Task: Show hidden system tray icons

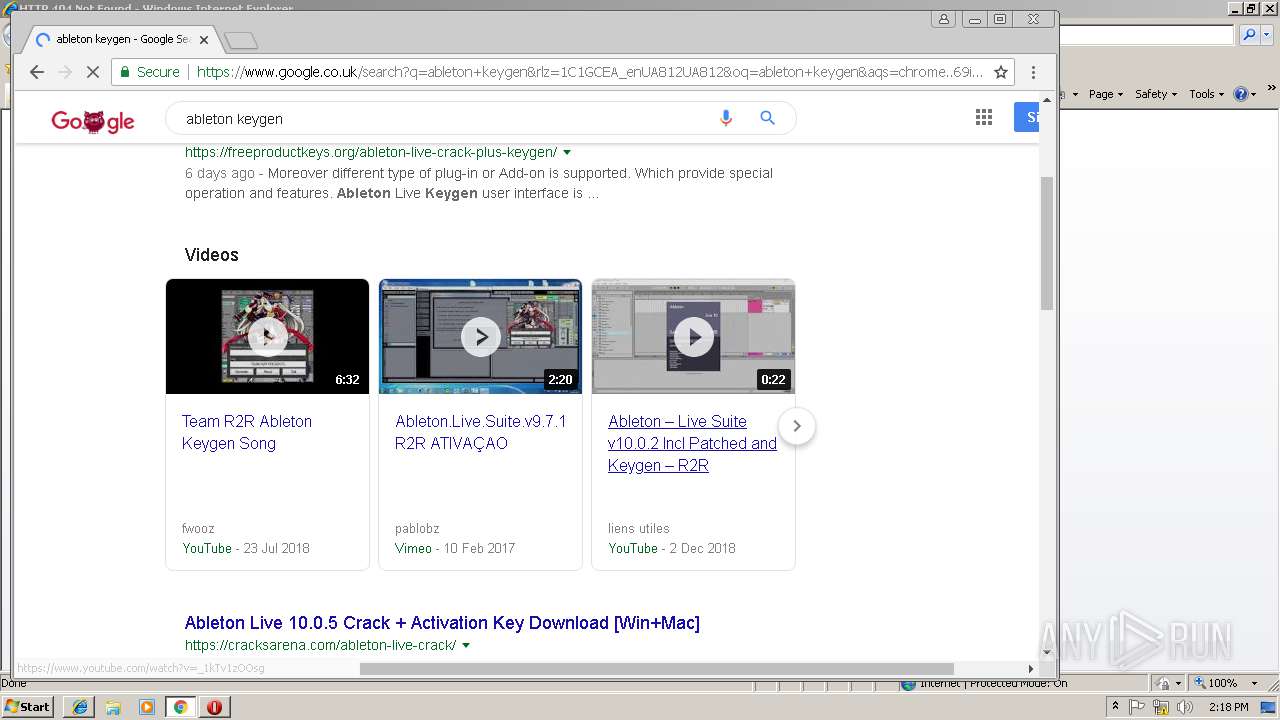Action: (1116, 707)
